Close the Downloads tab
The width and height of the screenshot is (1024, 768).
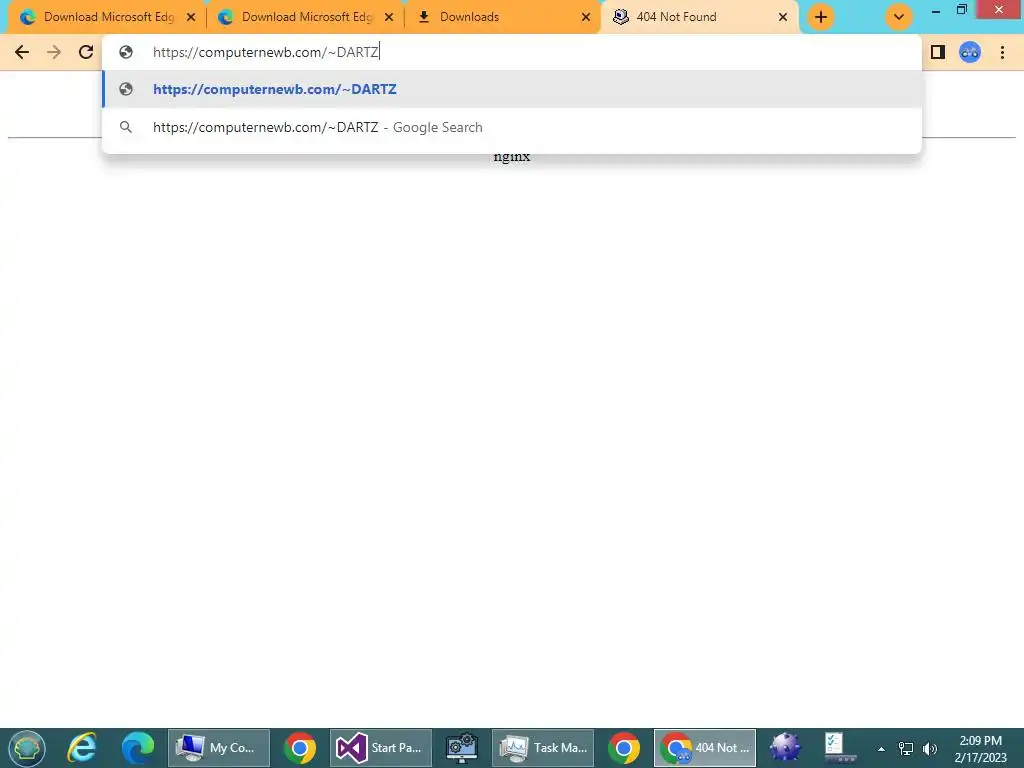click(586, 17)
